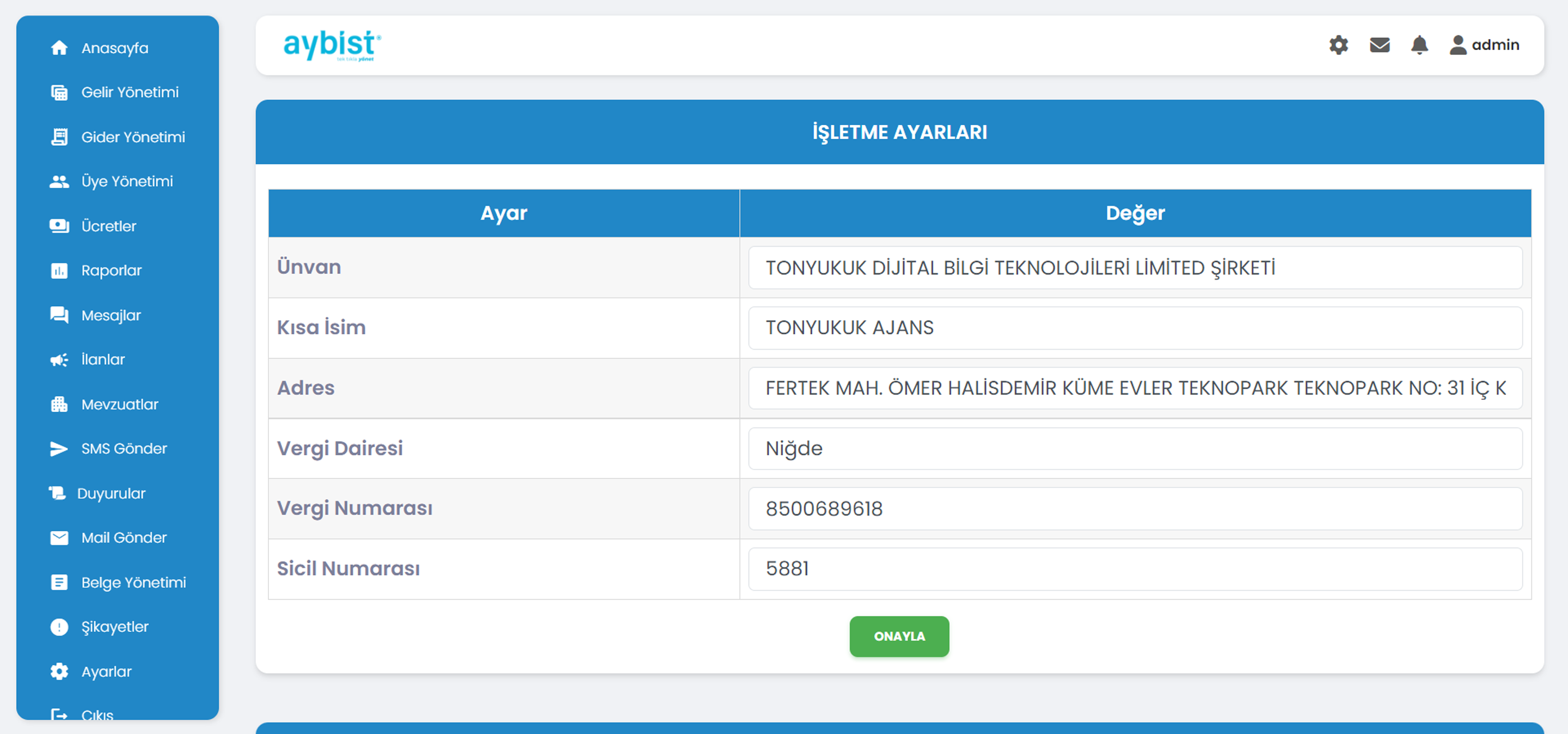Viewport: 1568px width, 734px height.
Task: Click the Sicil Numarası row label
Action: click(x=349, y=568)
